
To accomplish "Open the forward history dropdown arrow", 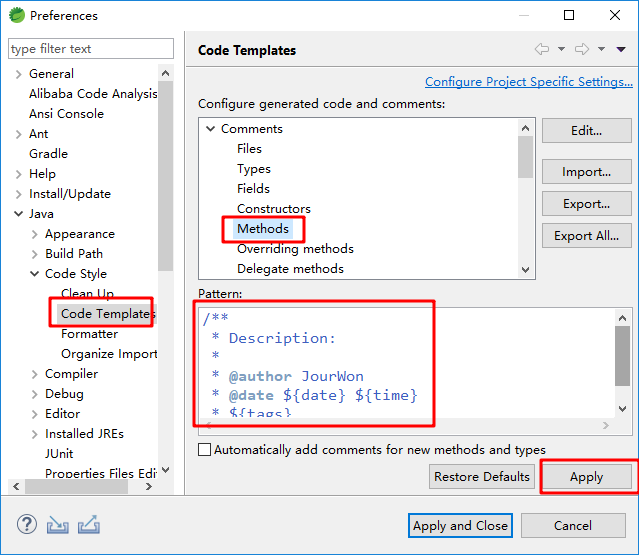I will click(x=601, y=49).
